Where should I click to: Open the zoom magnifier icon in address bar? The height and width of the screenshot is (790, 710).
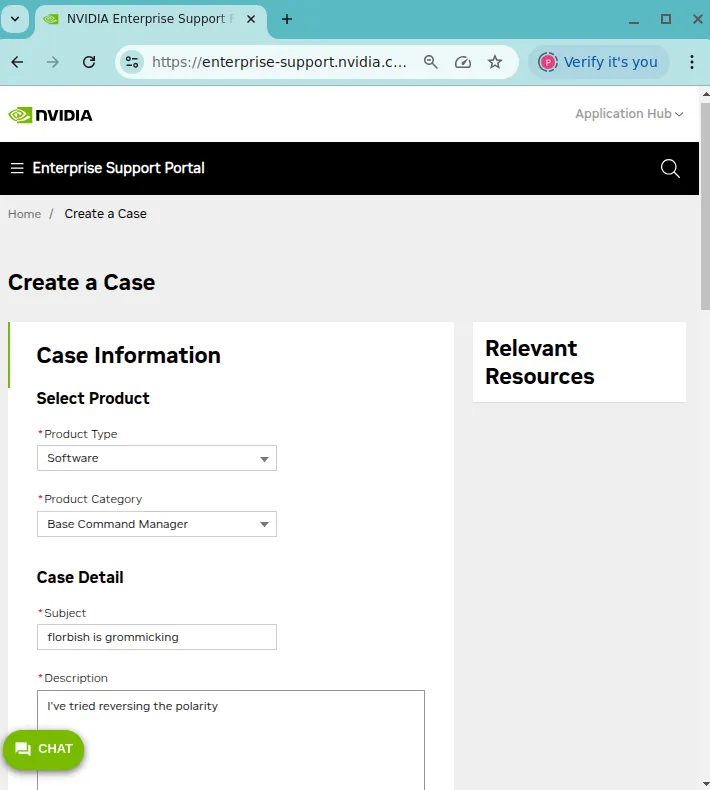(x=430, y=62)
